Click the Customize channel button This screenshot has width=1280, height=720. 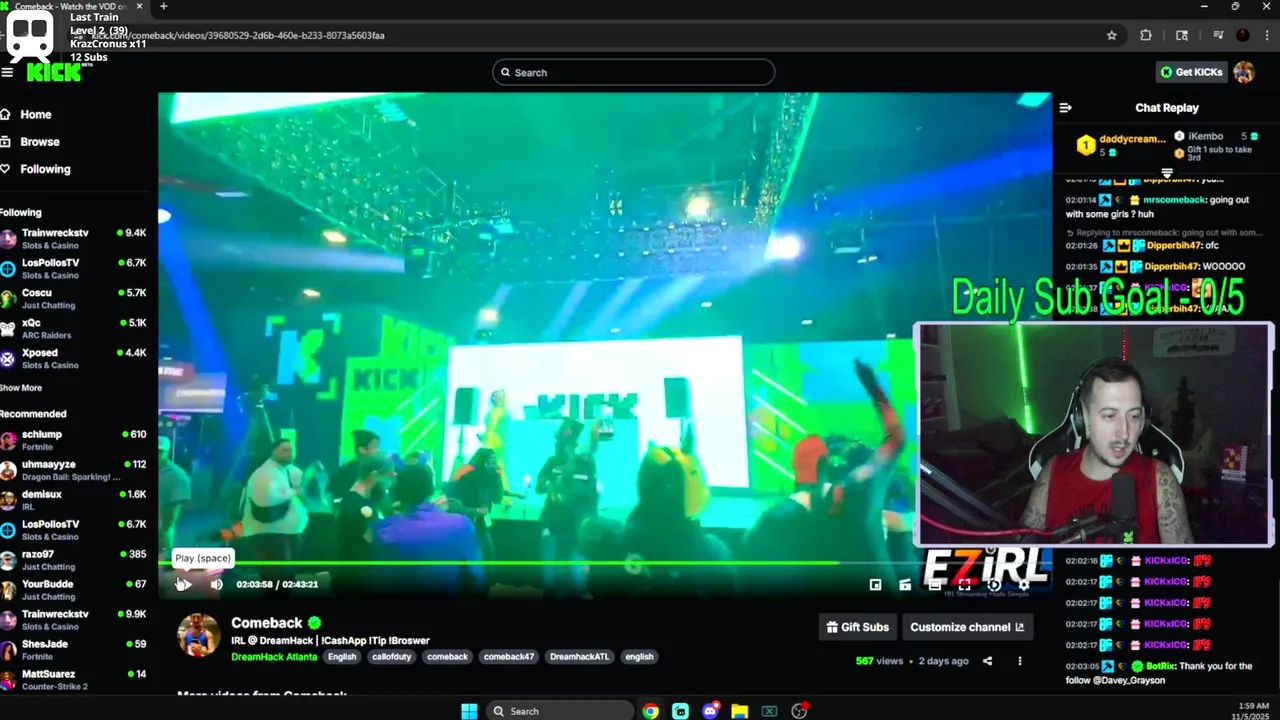(967, 627)
